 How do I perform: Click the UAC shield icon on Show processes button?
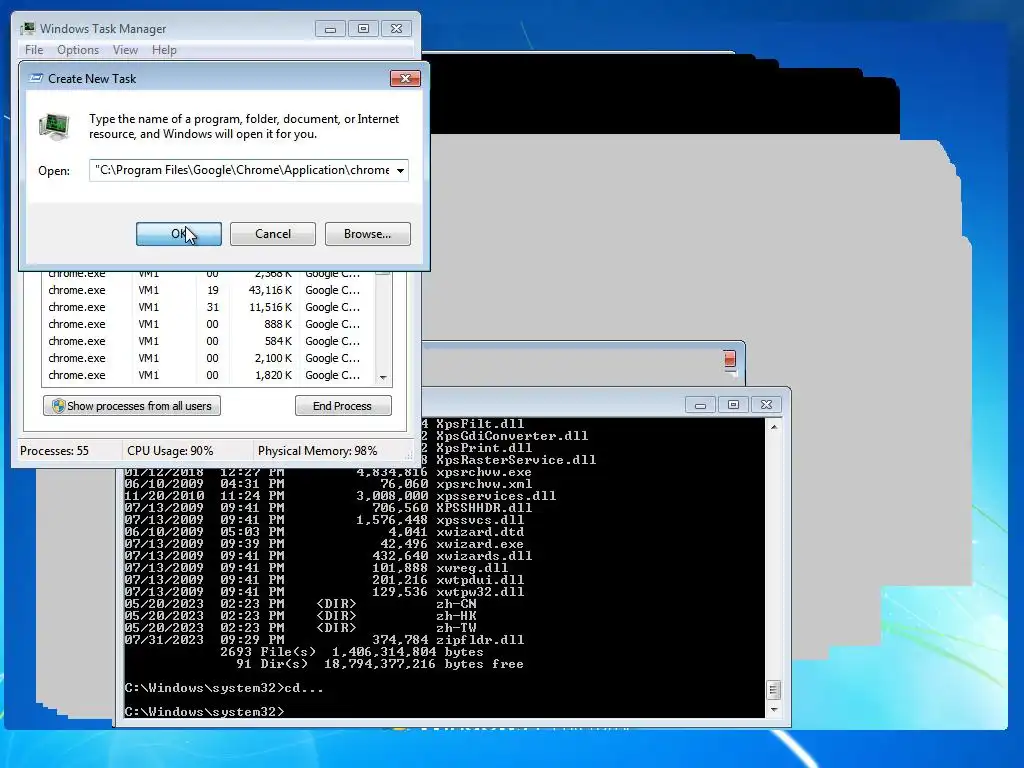click(58, 406)
